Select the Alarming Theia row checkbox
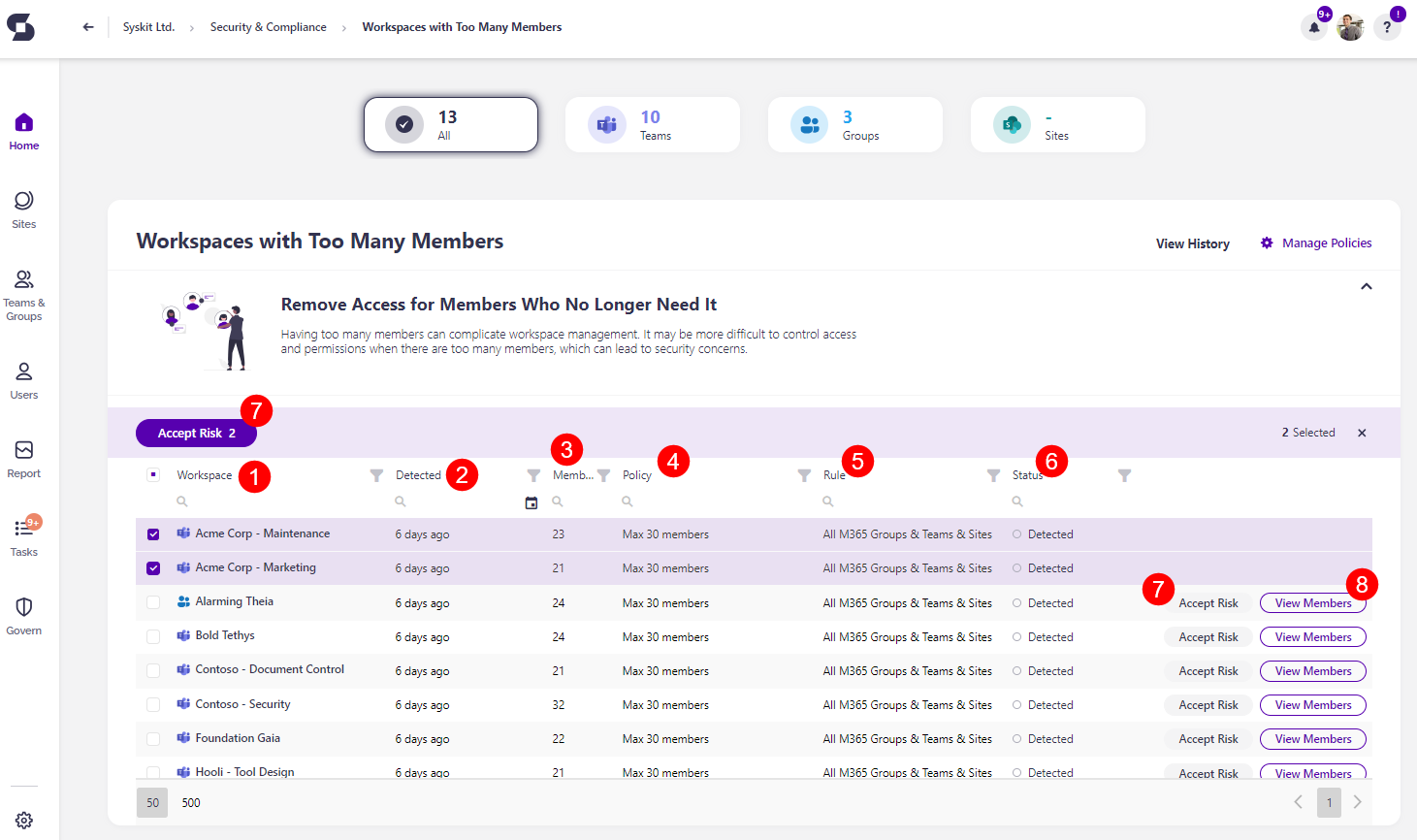 click(x=153, y=602)
